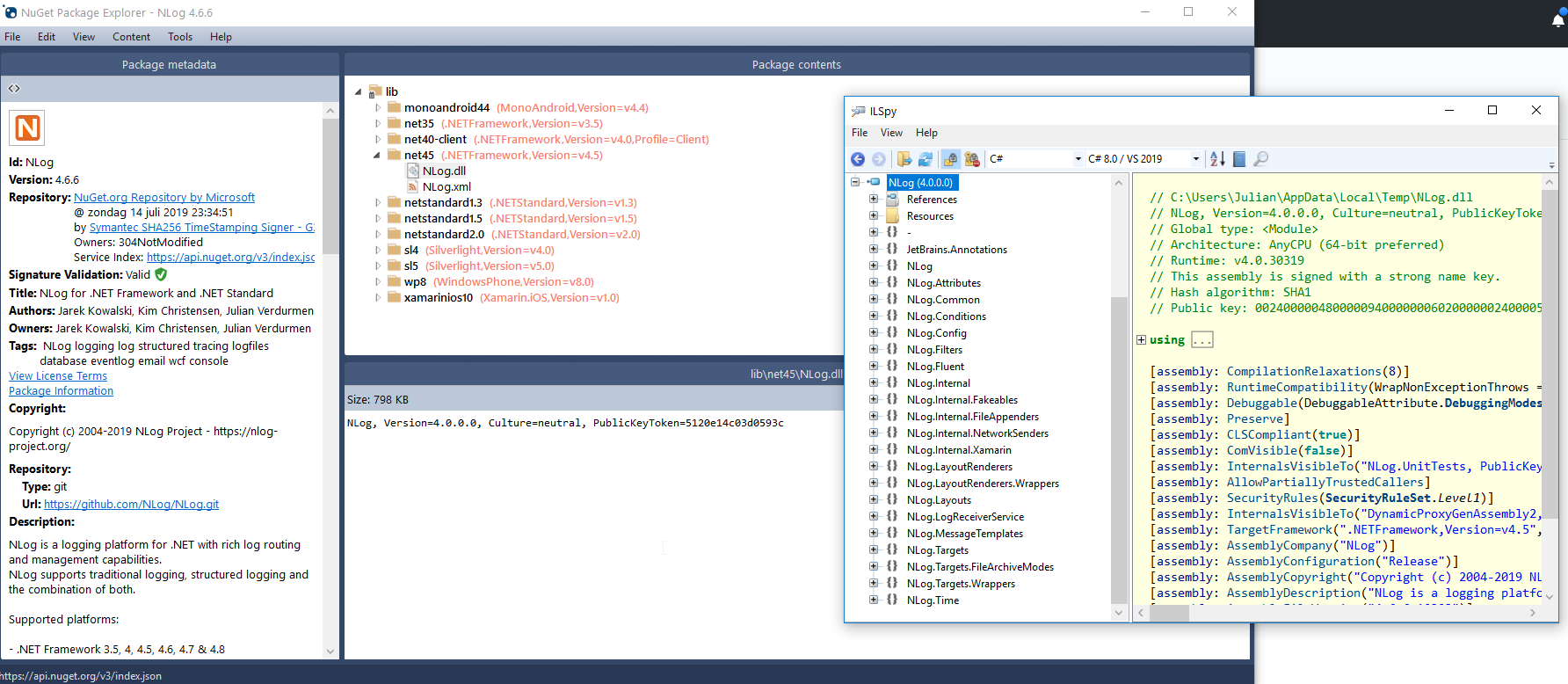Open ILSpy View menu

coord(891,133)
